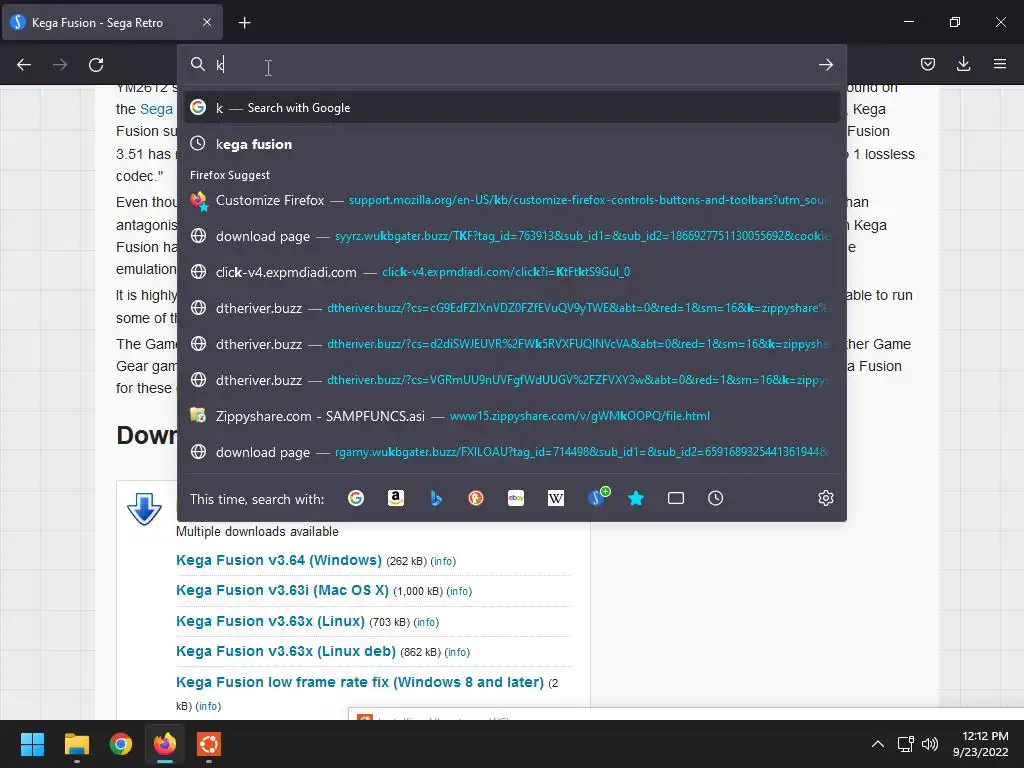Pick the syyrz.wukbgater.buzz download page suggestion
The width and height of the screenshot is (1024, 768).
[512, 236]
